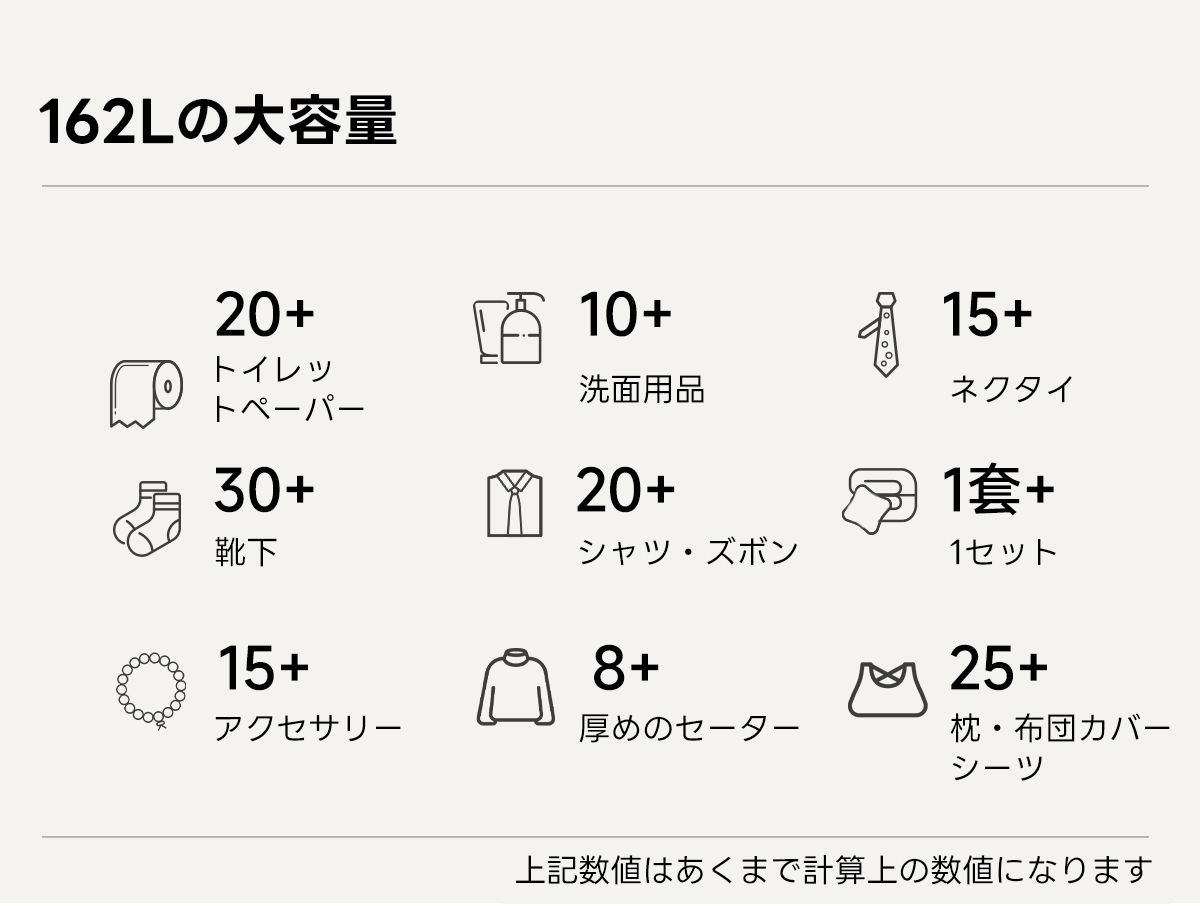Click the 靴下 label
This screenshot has width=1200, height=906.
[246, 552]
